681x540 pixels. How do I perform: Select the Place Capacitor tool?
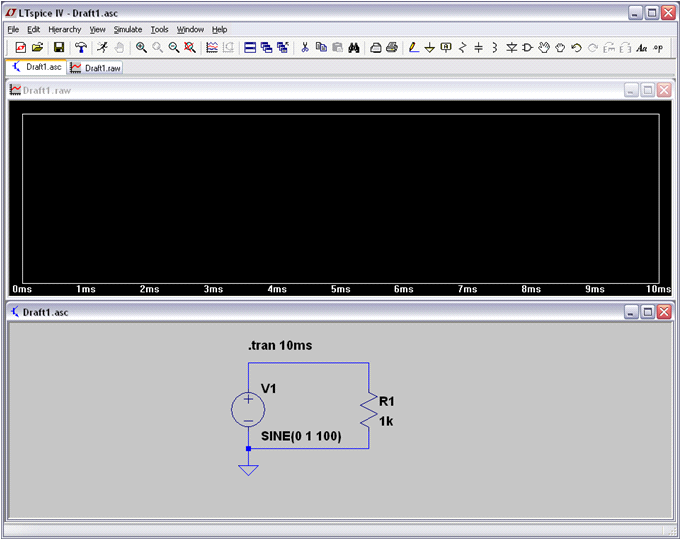click(x=479, y=47)
